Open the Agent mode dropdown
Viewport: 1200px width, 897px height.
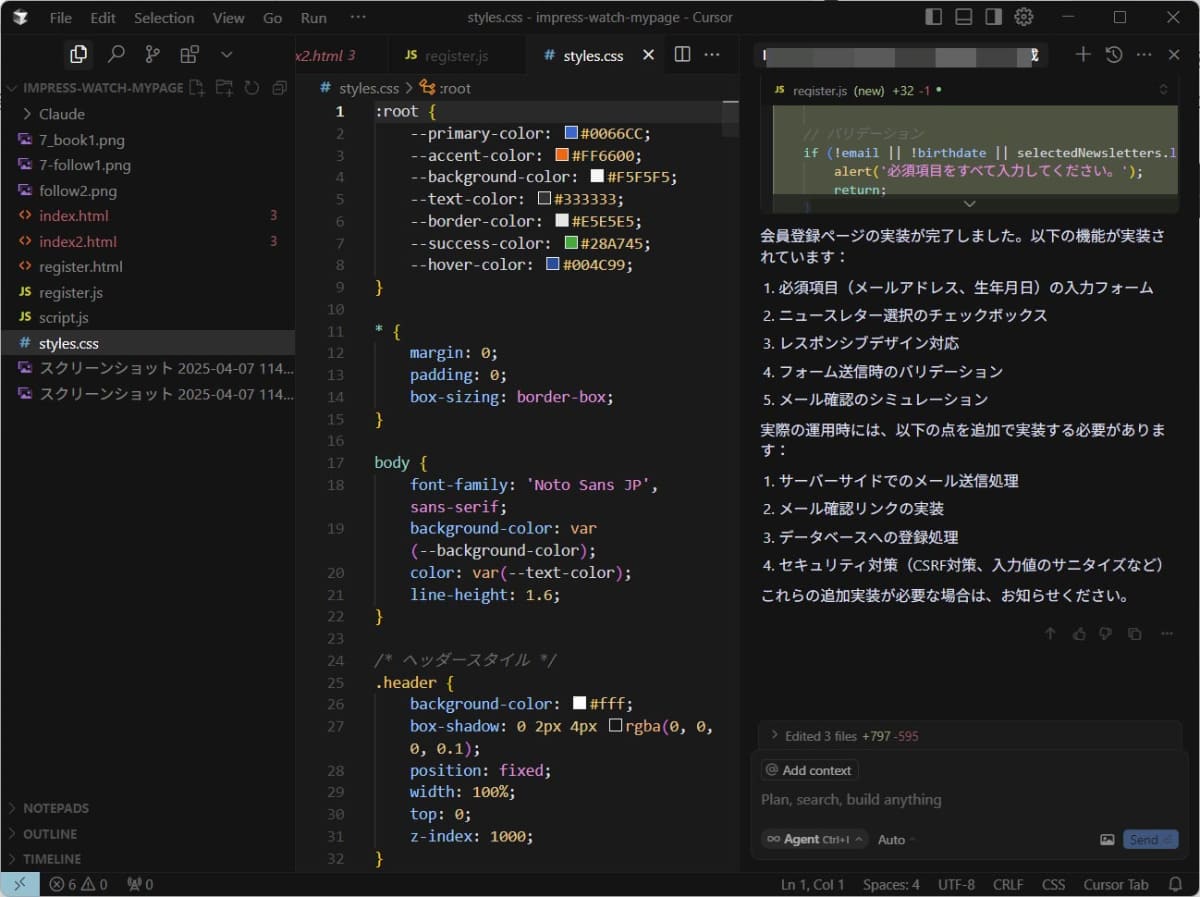[813, 840]
